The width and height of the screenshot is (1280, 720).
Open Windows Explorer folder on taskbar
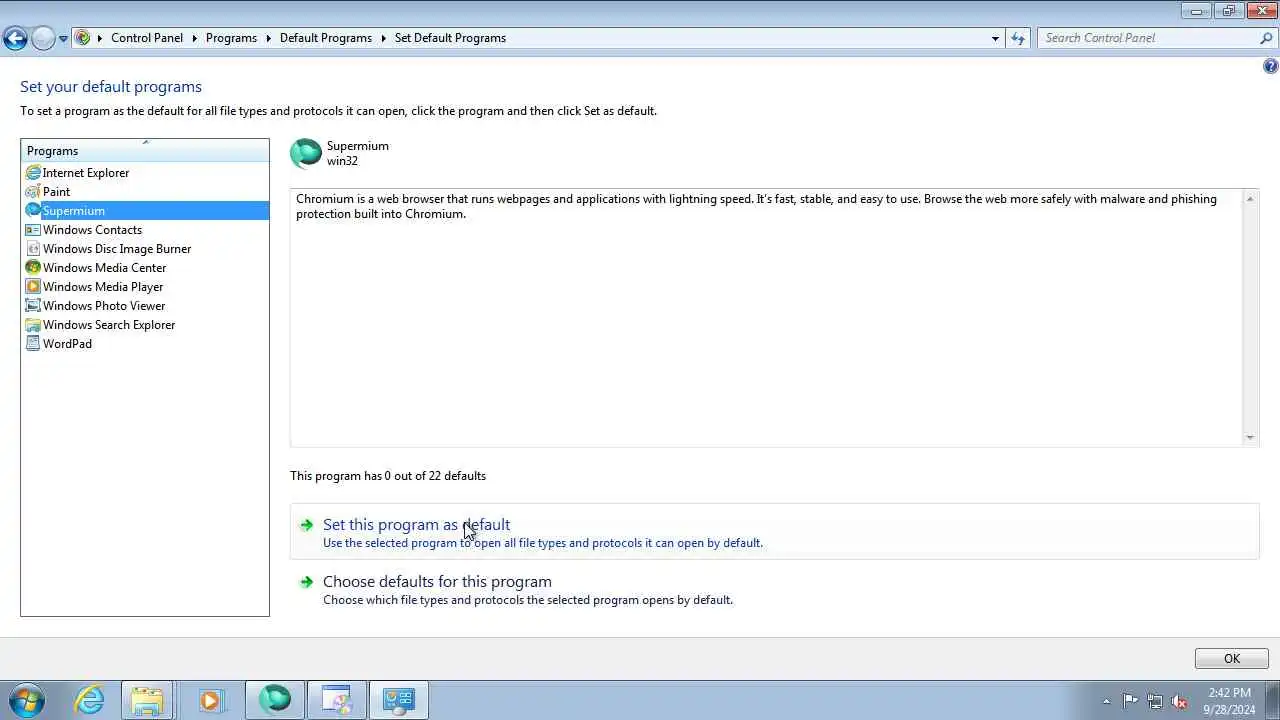(147, 700)
